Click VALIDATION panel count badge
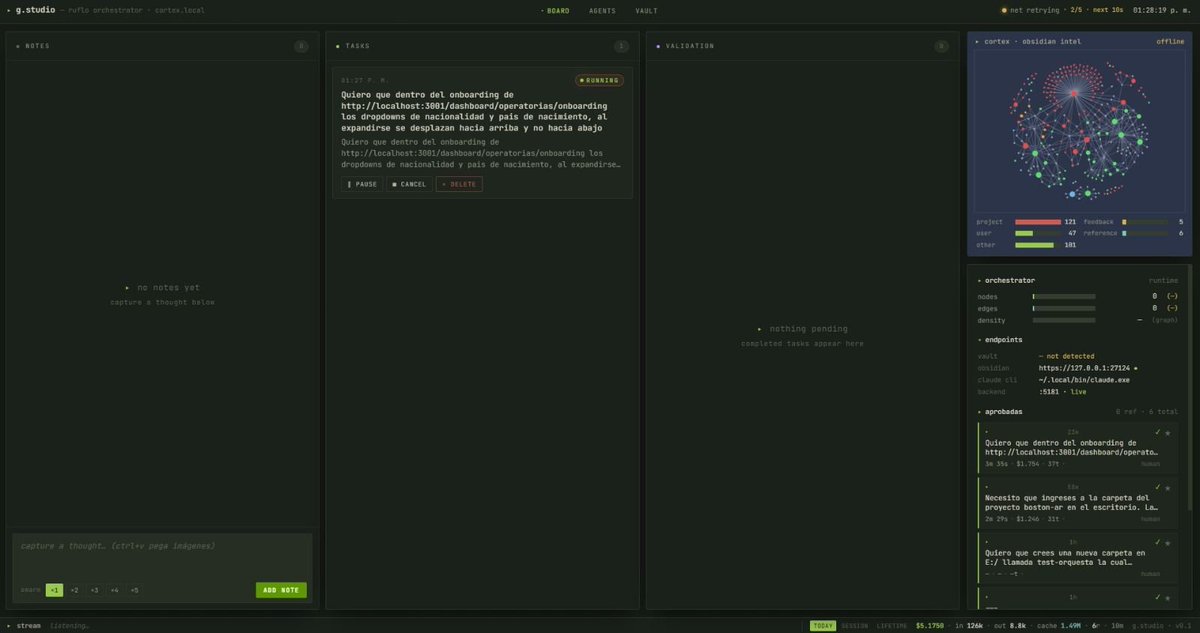 pos(941,46)
